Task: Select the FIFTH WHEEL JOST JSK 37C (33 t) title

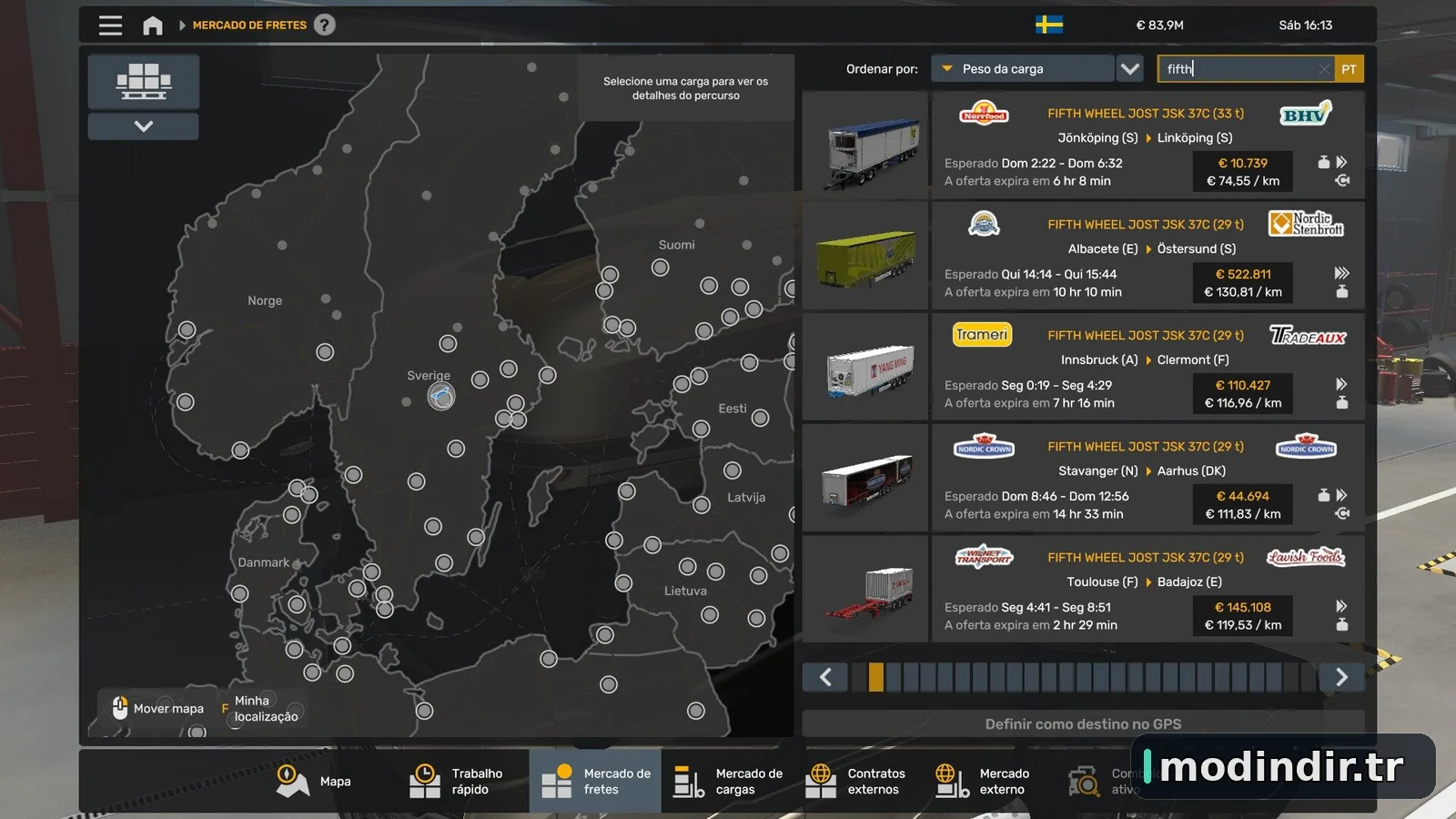Action: click(x=1146, y=114)
